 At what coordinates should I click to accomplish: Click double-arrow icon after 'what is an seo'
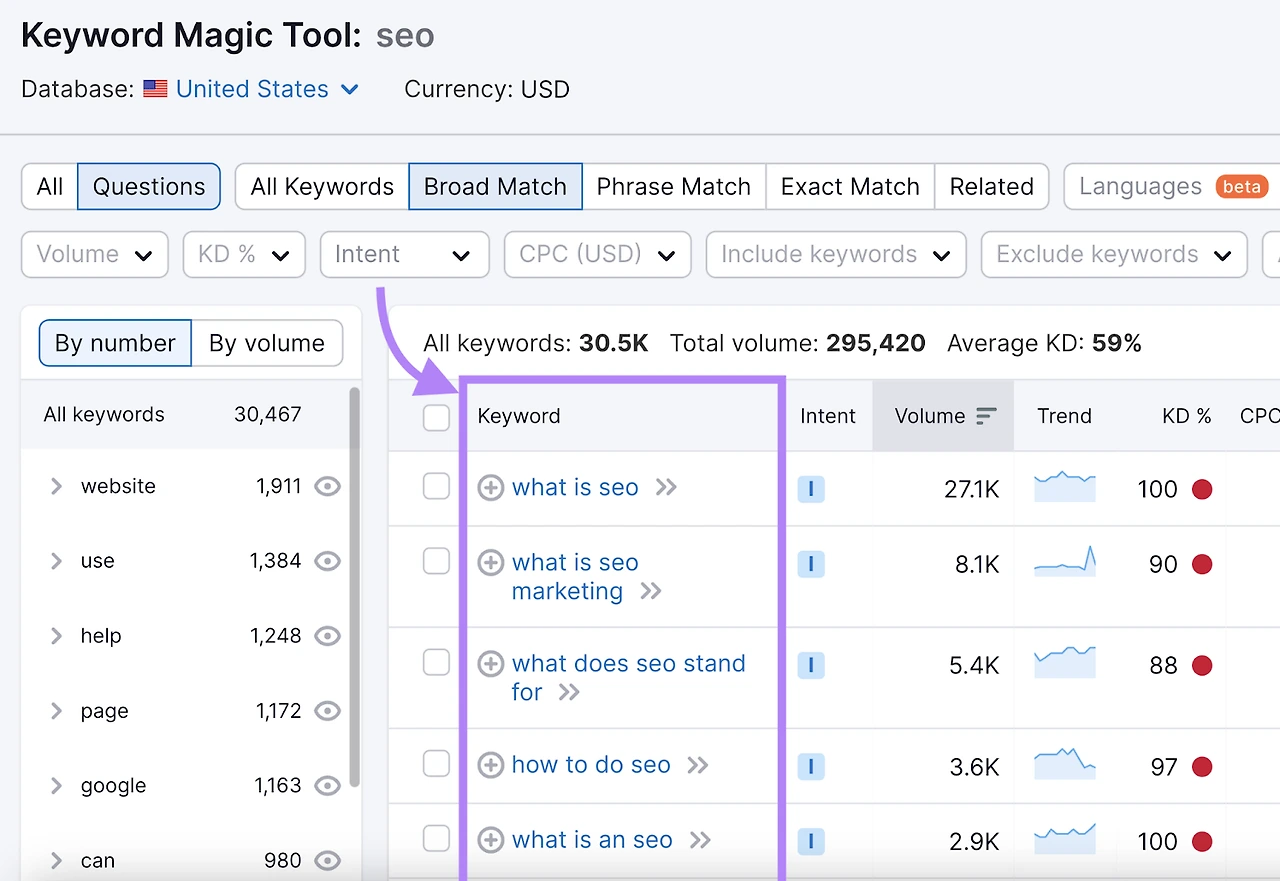click(700, 840)
